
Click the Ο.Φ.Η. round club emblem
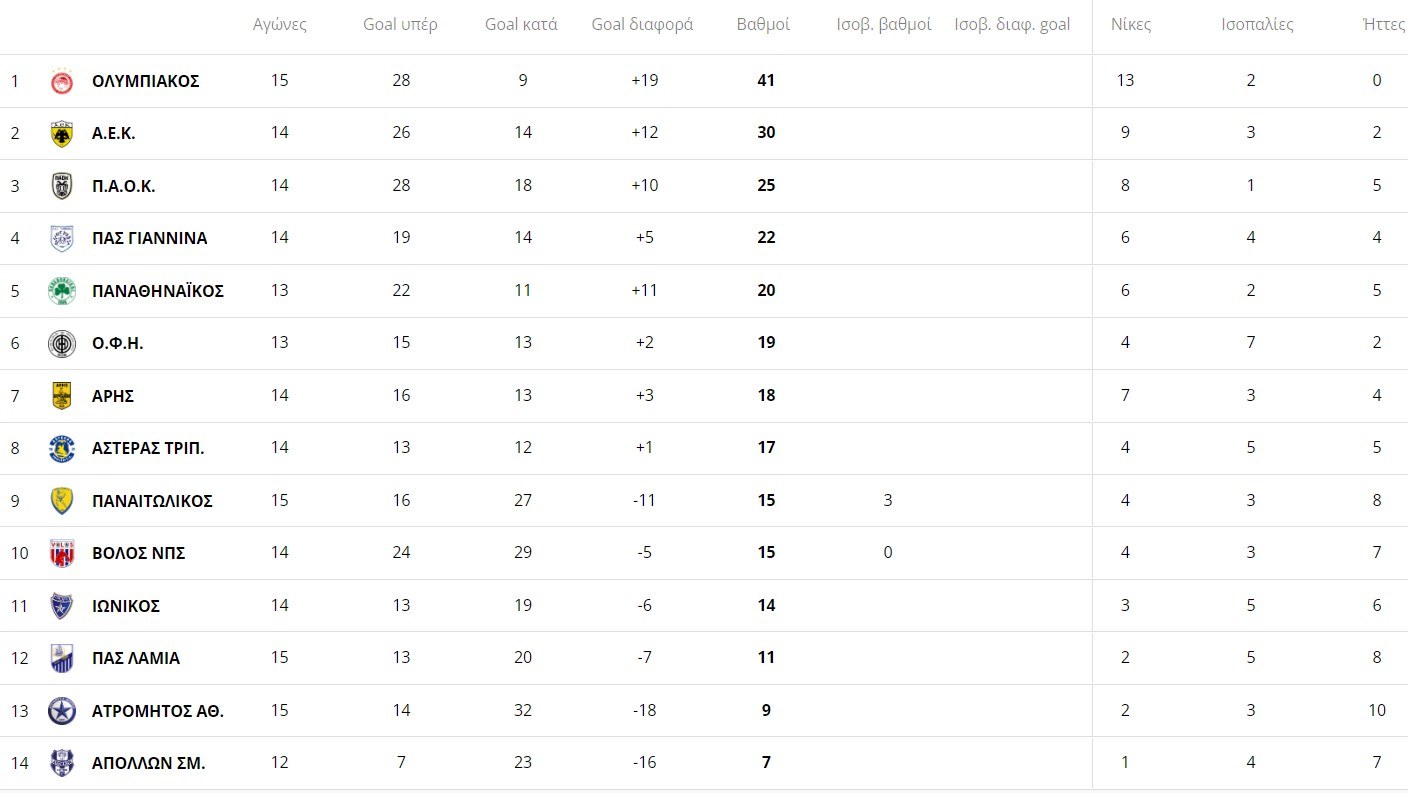point(62,343)
